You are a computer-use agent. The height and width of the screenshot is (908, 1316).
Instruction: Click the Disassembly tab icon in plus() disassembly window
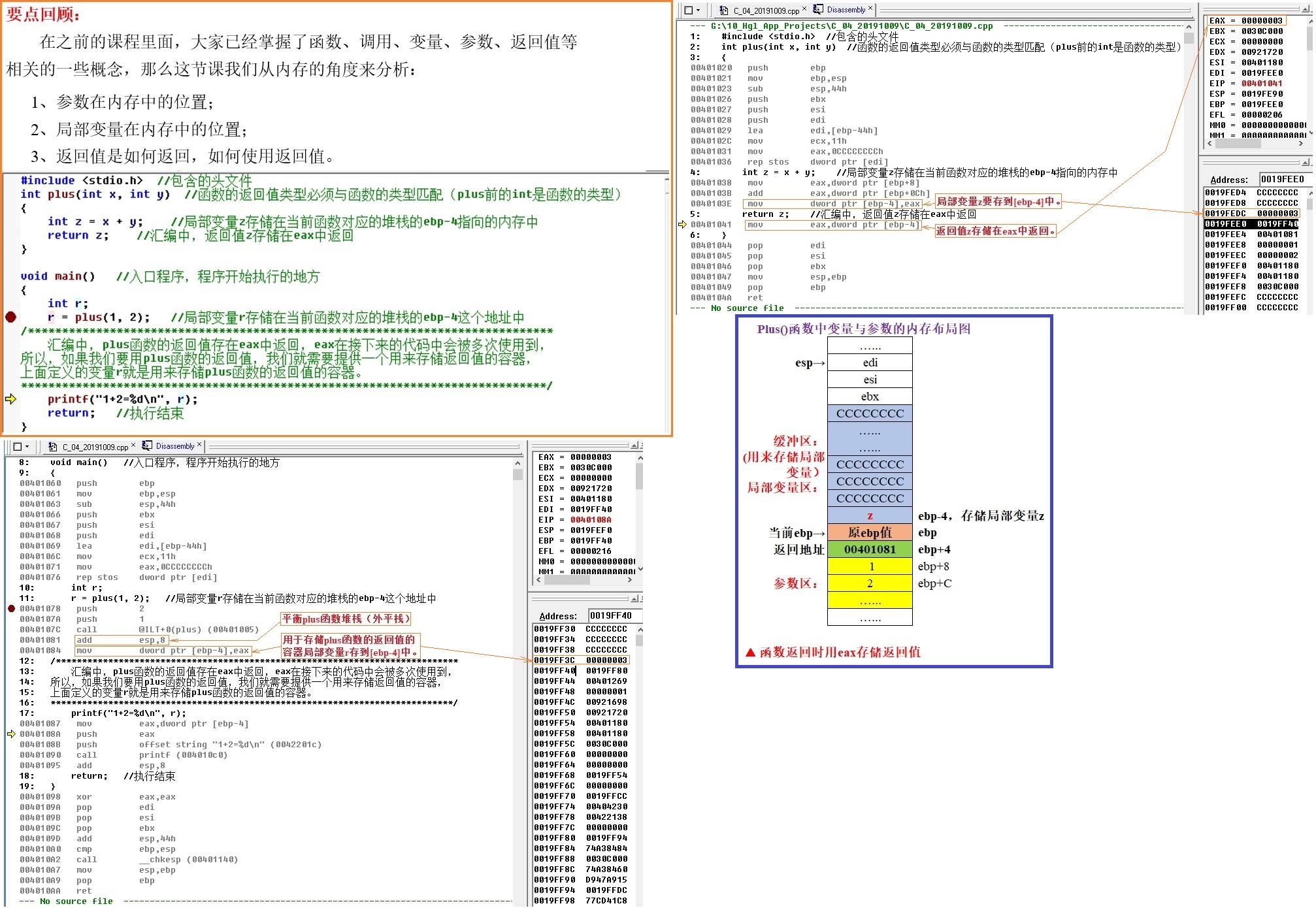click(x=818, y=9)
